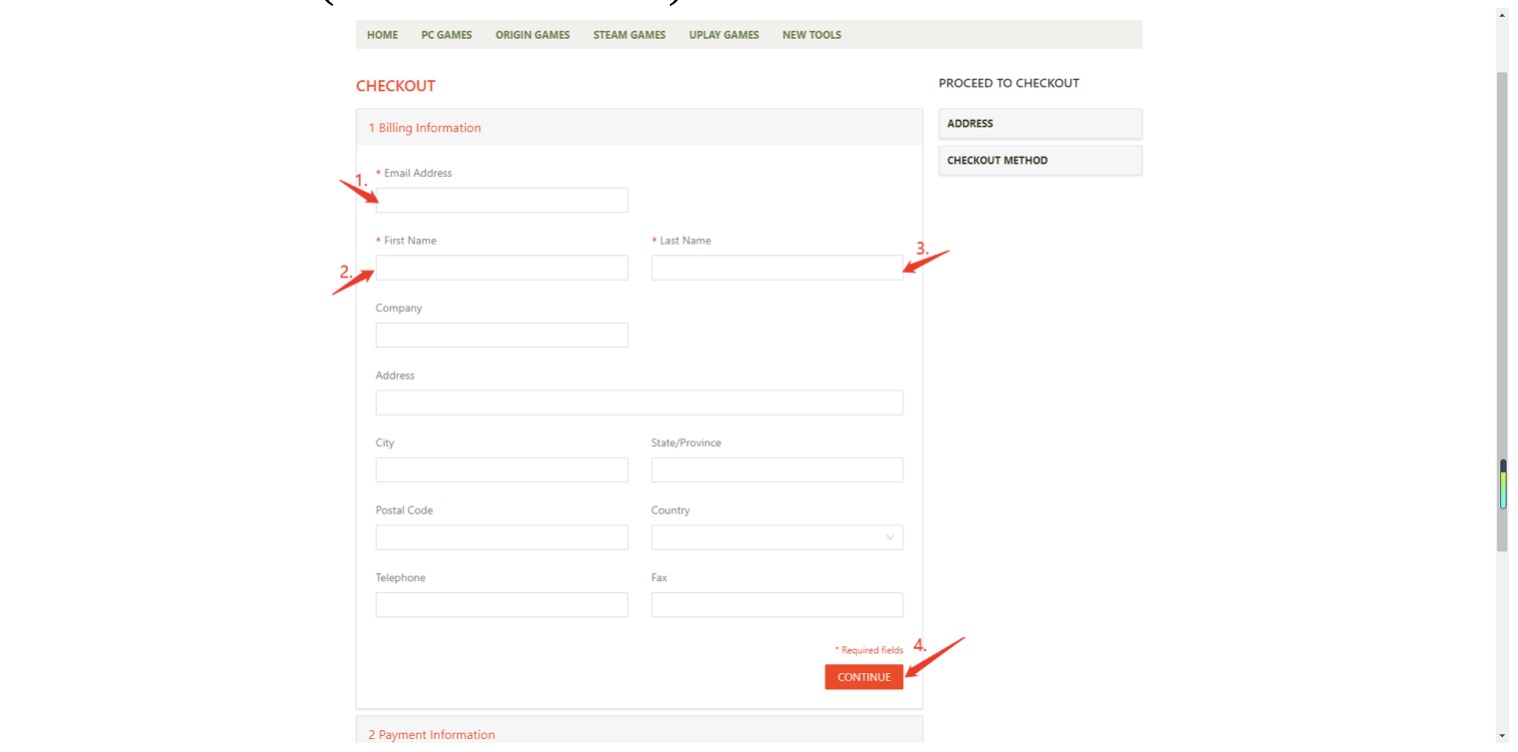This screenshot has height=752, width=1518.
Task: Focus the City input box
Action: point(501,470)
